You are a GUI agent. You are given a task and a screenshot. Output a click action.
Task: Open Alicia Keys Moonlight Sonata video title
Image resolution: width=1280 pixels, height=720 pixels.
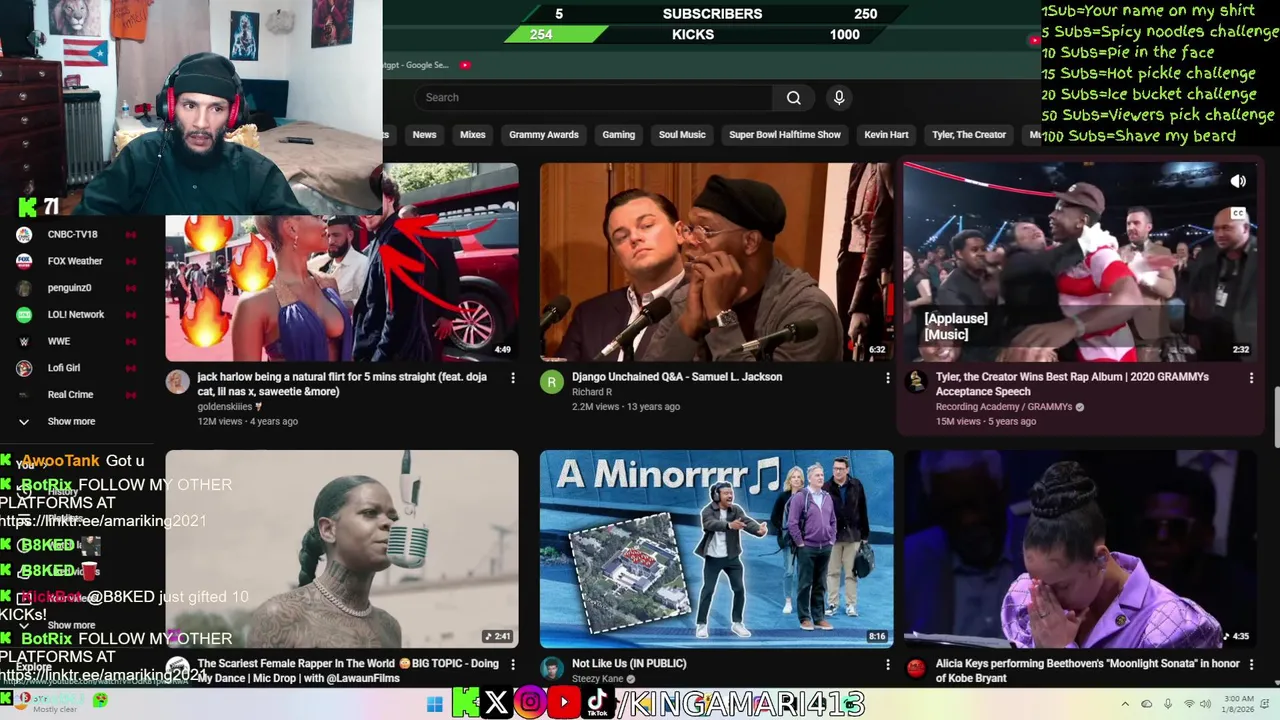pos(1087,670)
